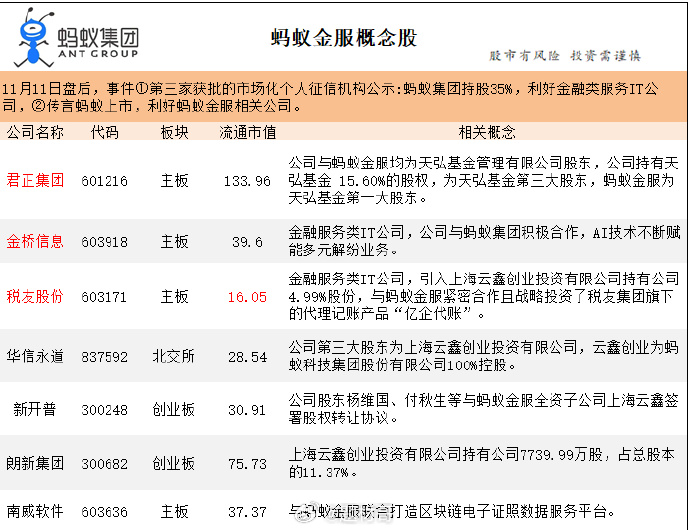Viewport: 690px width, 530px height.
Task: Click the 北交所 board cell
Action: pos(174,356)
